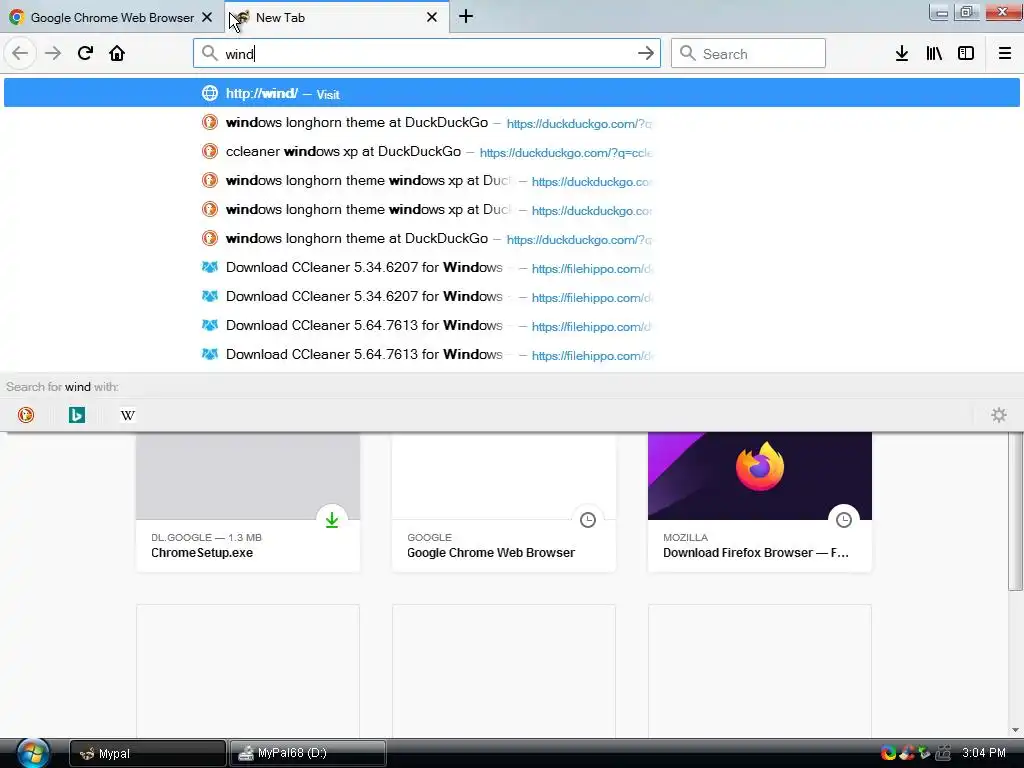Visit the http://wind/ suggestion
This screenshot has width=1024, height=768.
tap(511, 93)
